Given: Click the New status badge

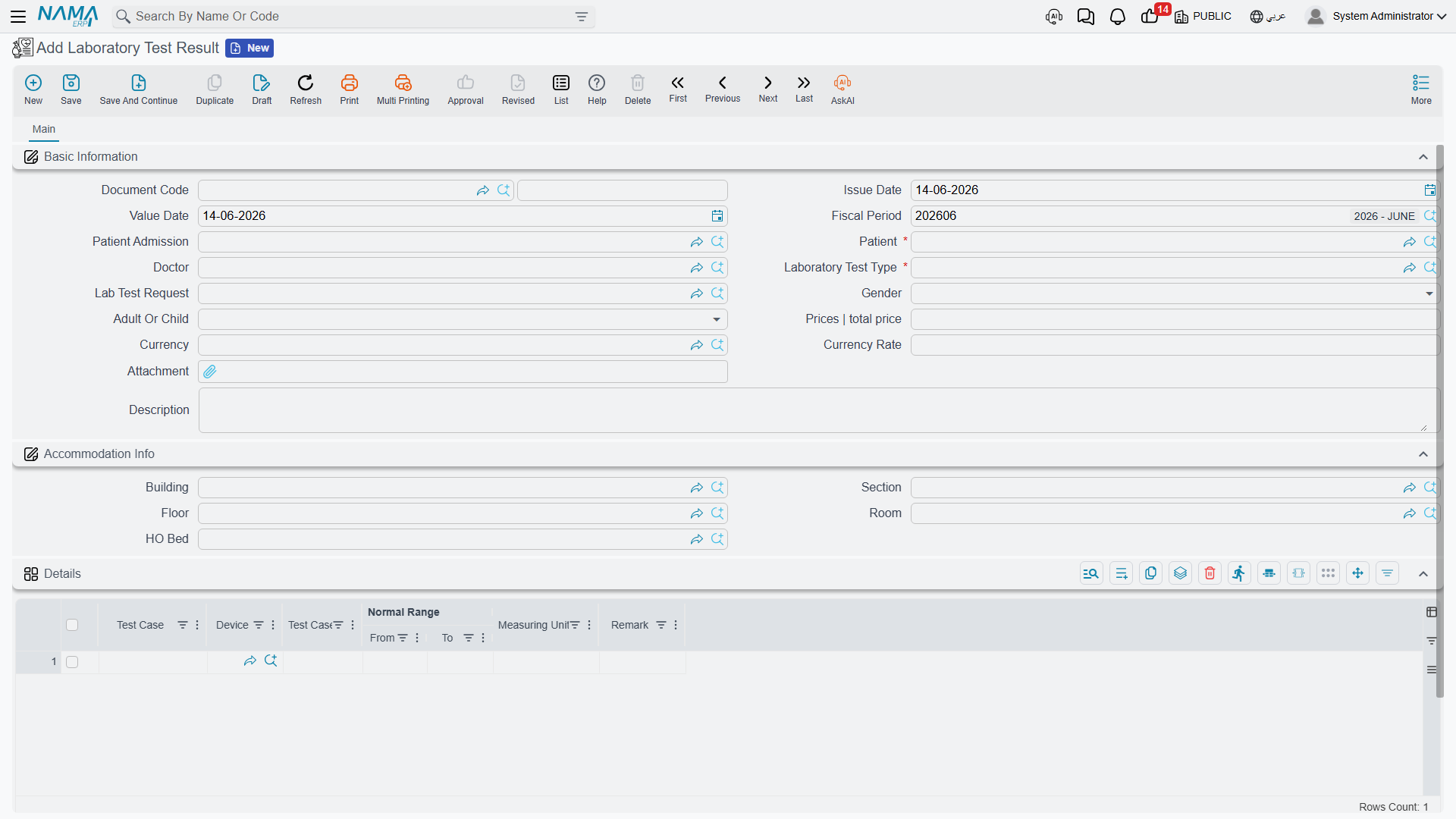Looking at the screenshot, I should click(x=250, y=48).
